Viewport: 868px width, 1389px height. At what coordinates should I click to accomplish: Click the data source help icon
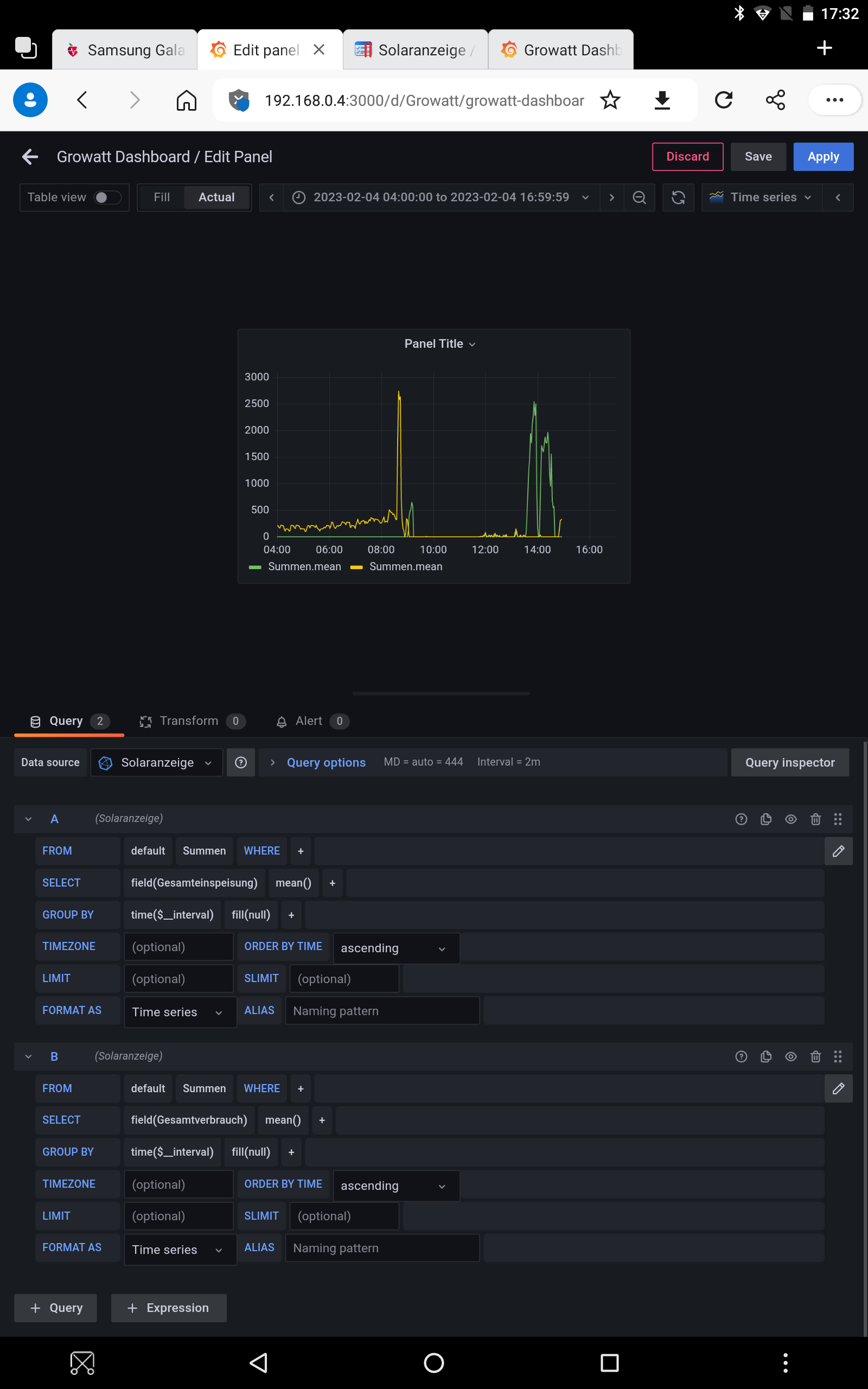point(240,762)
